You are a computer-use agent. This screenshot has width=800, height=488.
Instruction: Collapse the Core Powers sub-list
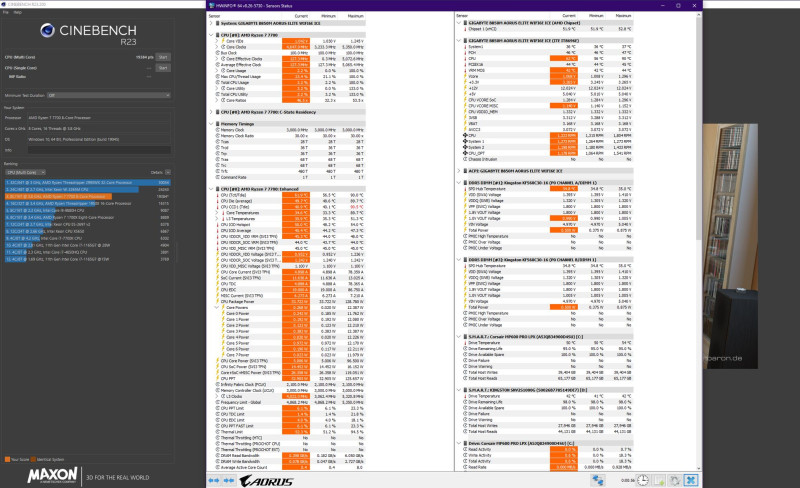tap(217, 307)
